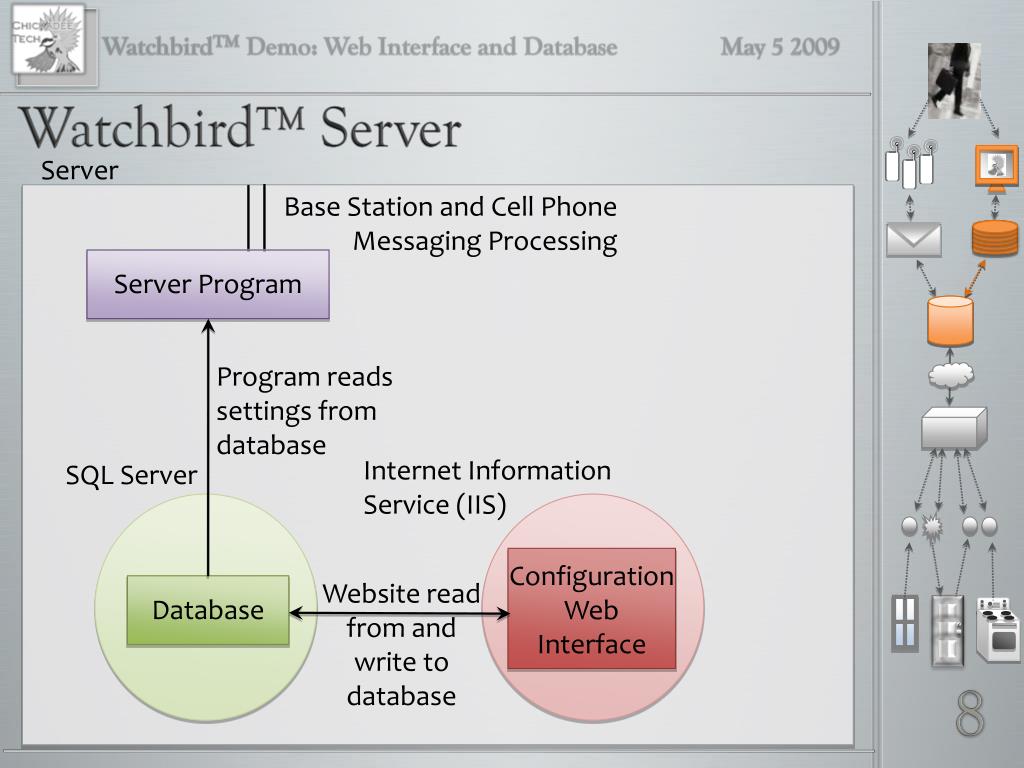Screen dimensions: 1024x768
Task: Click "Internet Information Service (IIS)" label
Action: tap(487, 488)
